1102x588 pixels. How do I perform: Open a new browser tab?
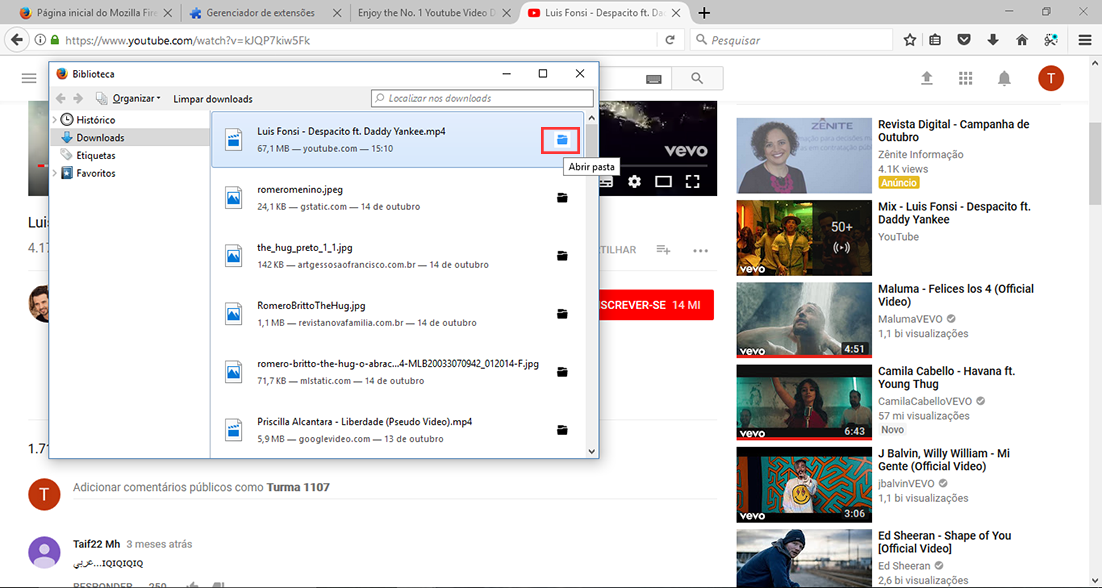[x=704, y=13]
